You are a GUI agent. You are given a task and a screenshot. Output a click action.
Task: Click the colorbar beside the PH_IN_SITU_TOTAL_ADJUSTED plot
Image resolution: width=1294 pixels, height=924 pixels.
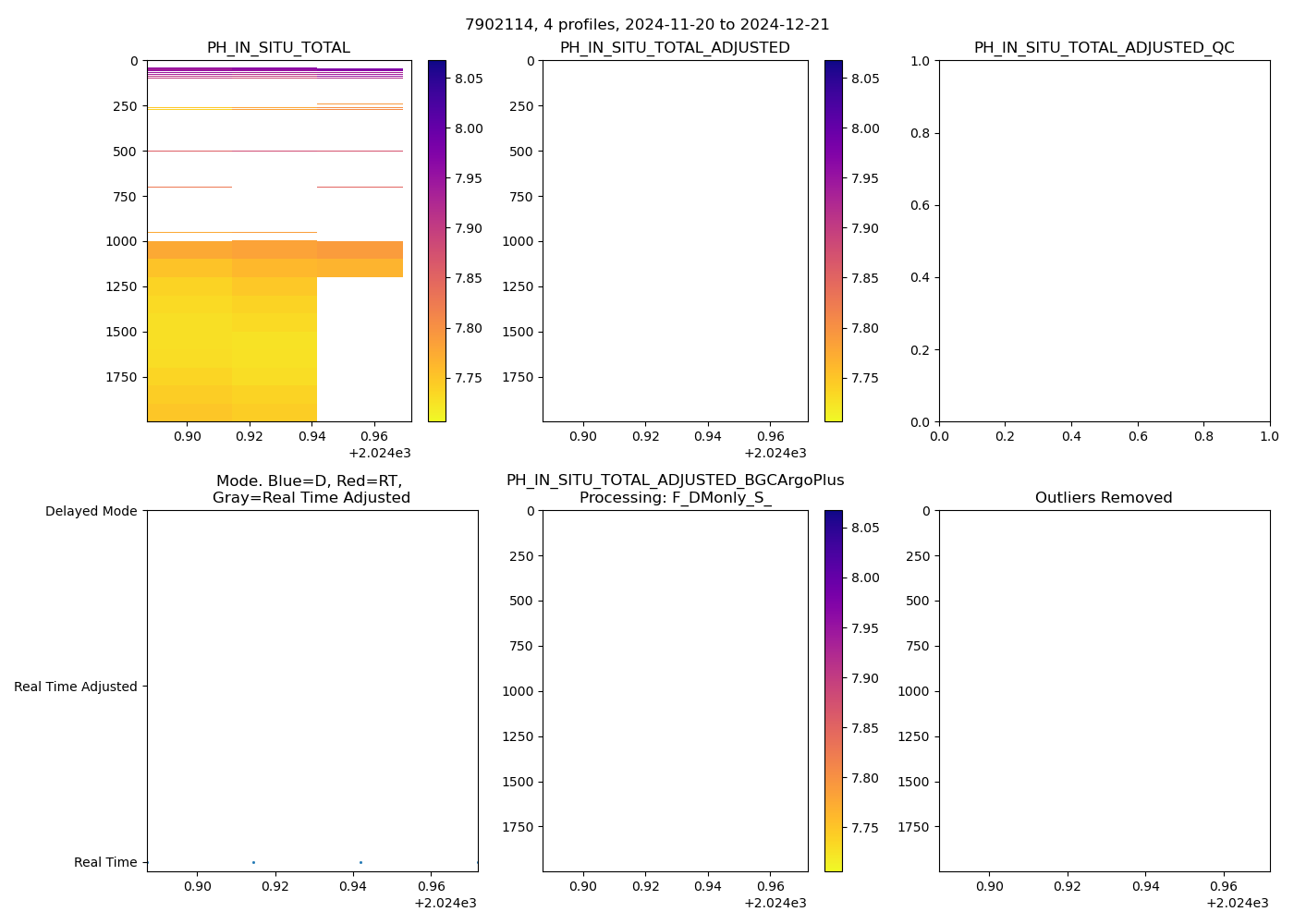(x=833, y=240)
